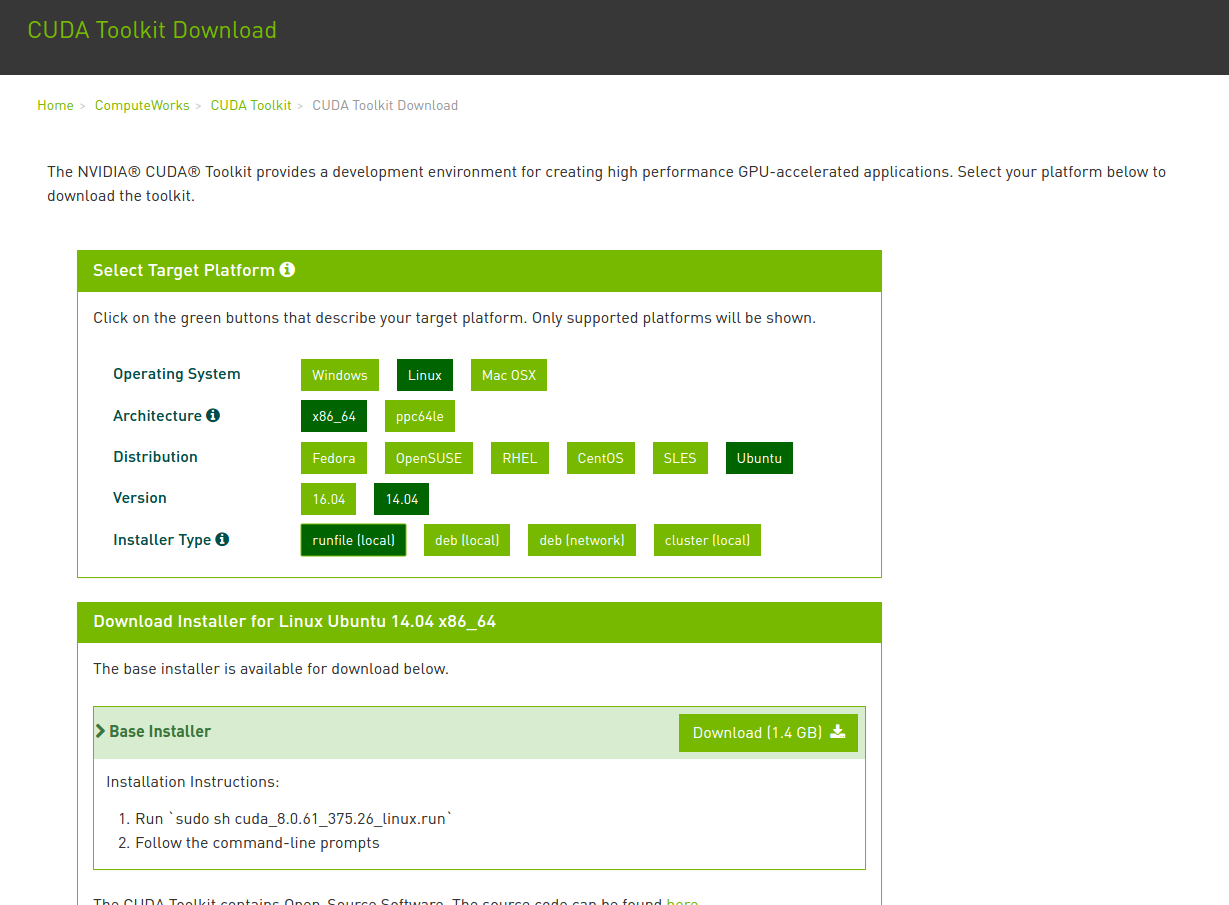Click the info icon beside Select Target Platform

[x=287, y=270]
